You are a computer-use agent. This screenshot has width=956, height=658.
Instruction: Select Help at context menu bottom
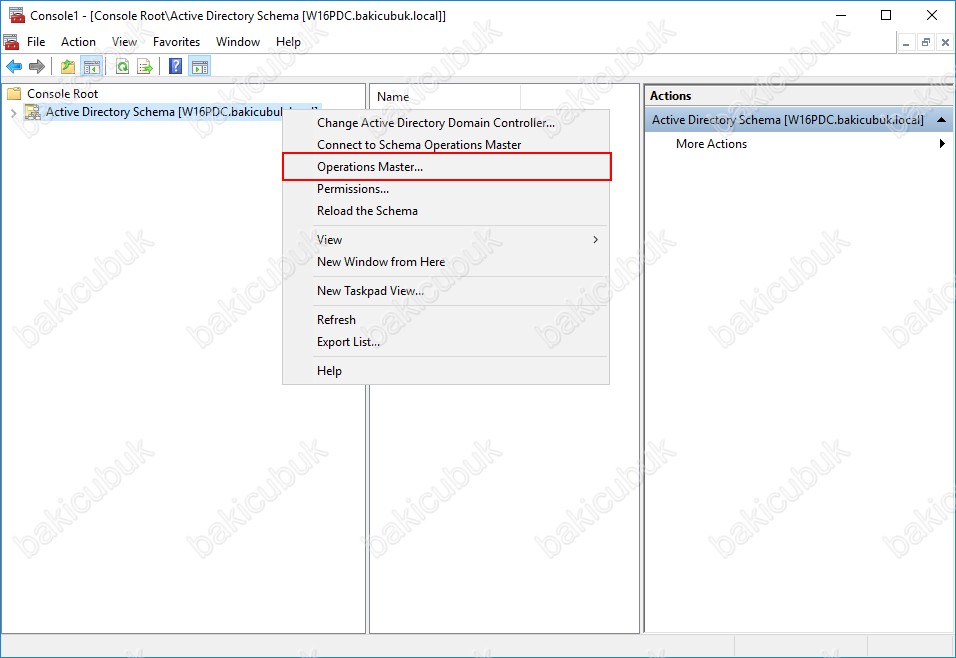tap(446, 371)
